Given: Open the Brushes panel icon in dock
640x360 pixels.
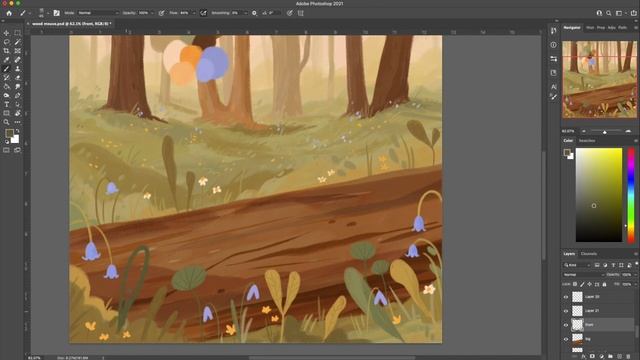Looking at the screenshot, I should pos(553,97).
